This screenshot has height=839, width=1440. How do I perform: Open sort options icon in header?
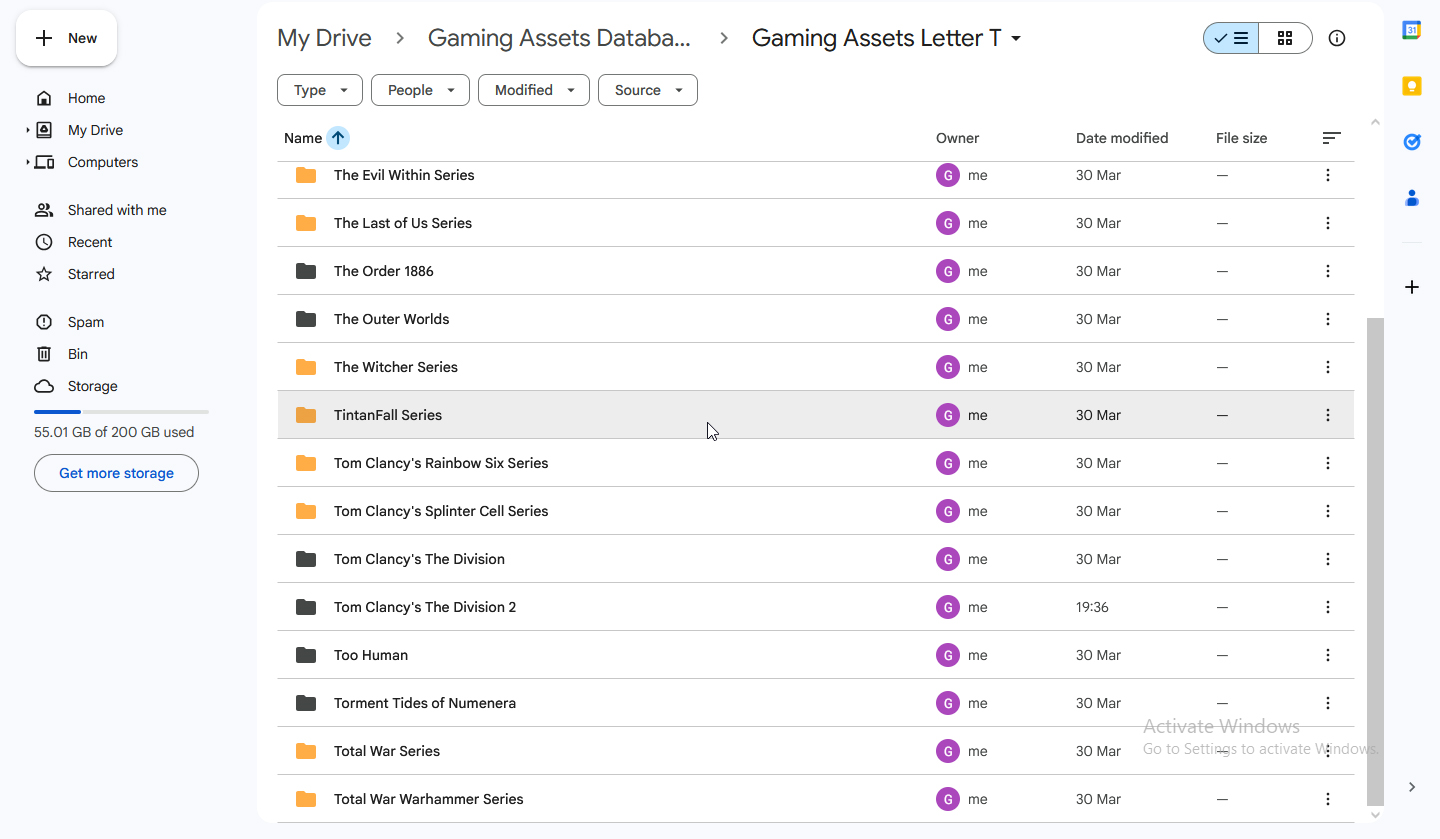point(1331,138)
